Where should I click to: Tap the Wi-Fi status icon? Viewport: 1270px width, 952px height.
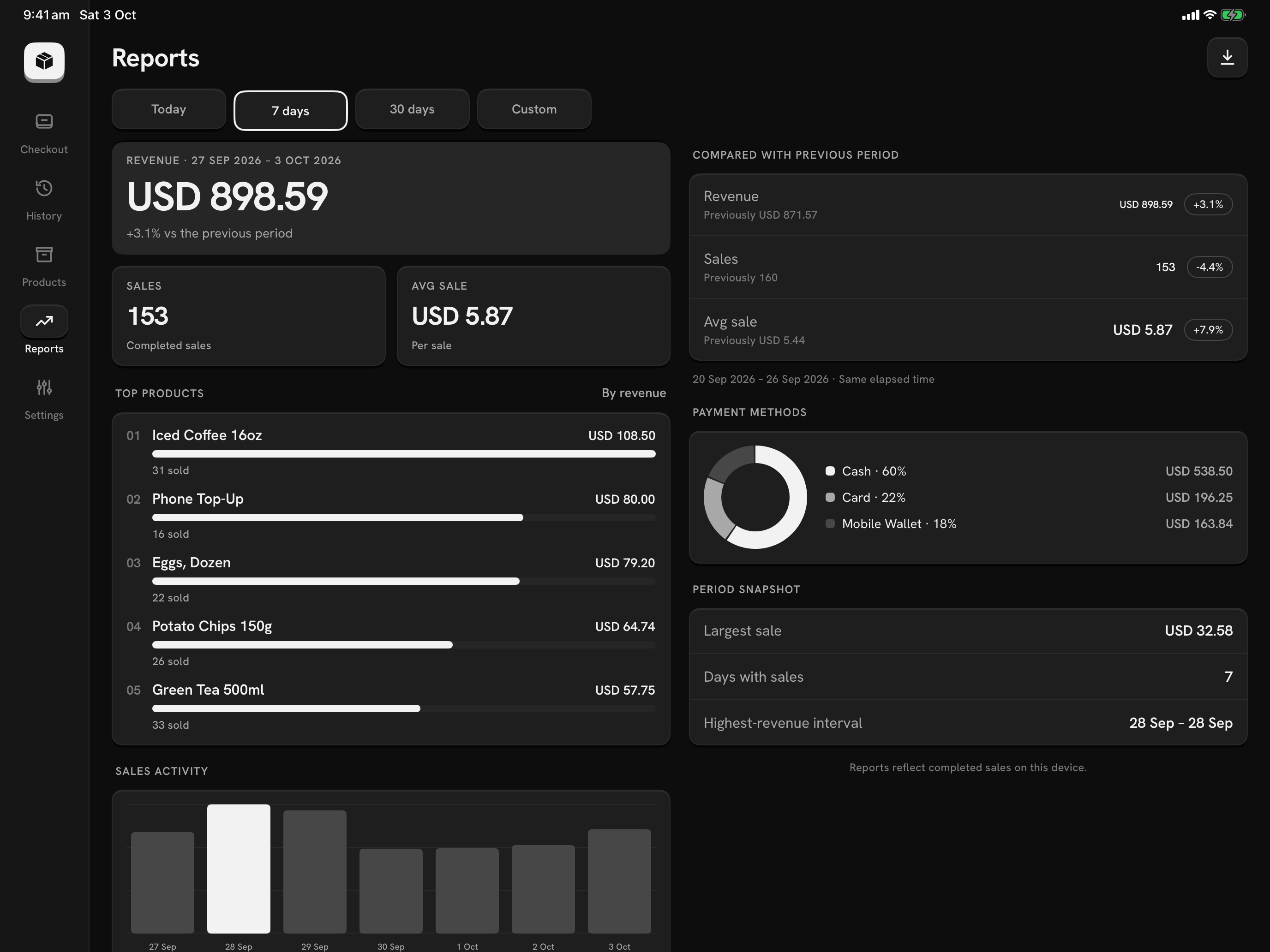coord(1210,15)
